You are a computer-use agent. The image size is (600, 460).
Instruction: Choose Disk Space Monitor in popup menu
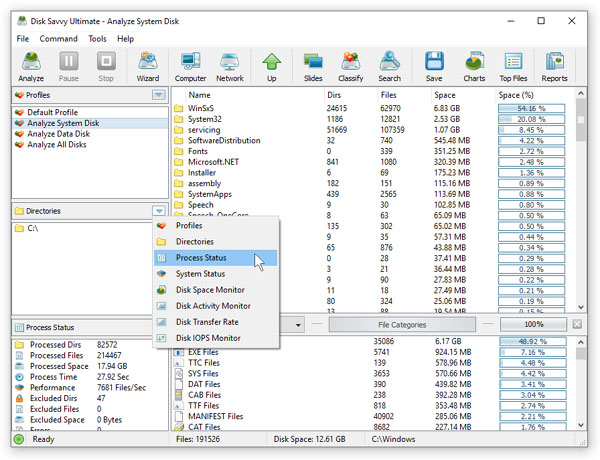click(216, 290)
